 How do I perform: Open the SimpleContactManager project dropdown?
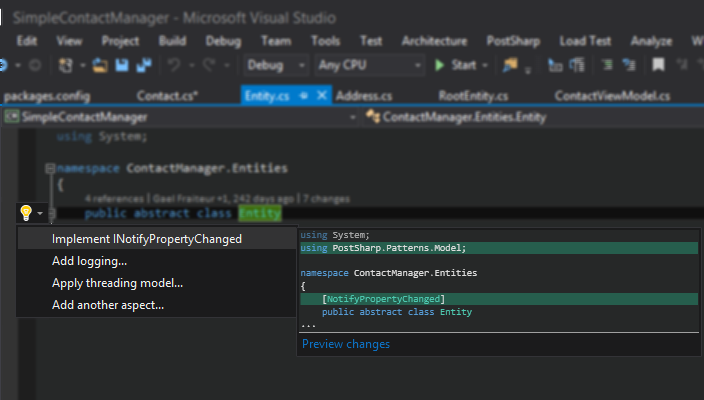[x=181, y=117]
